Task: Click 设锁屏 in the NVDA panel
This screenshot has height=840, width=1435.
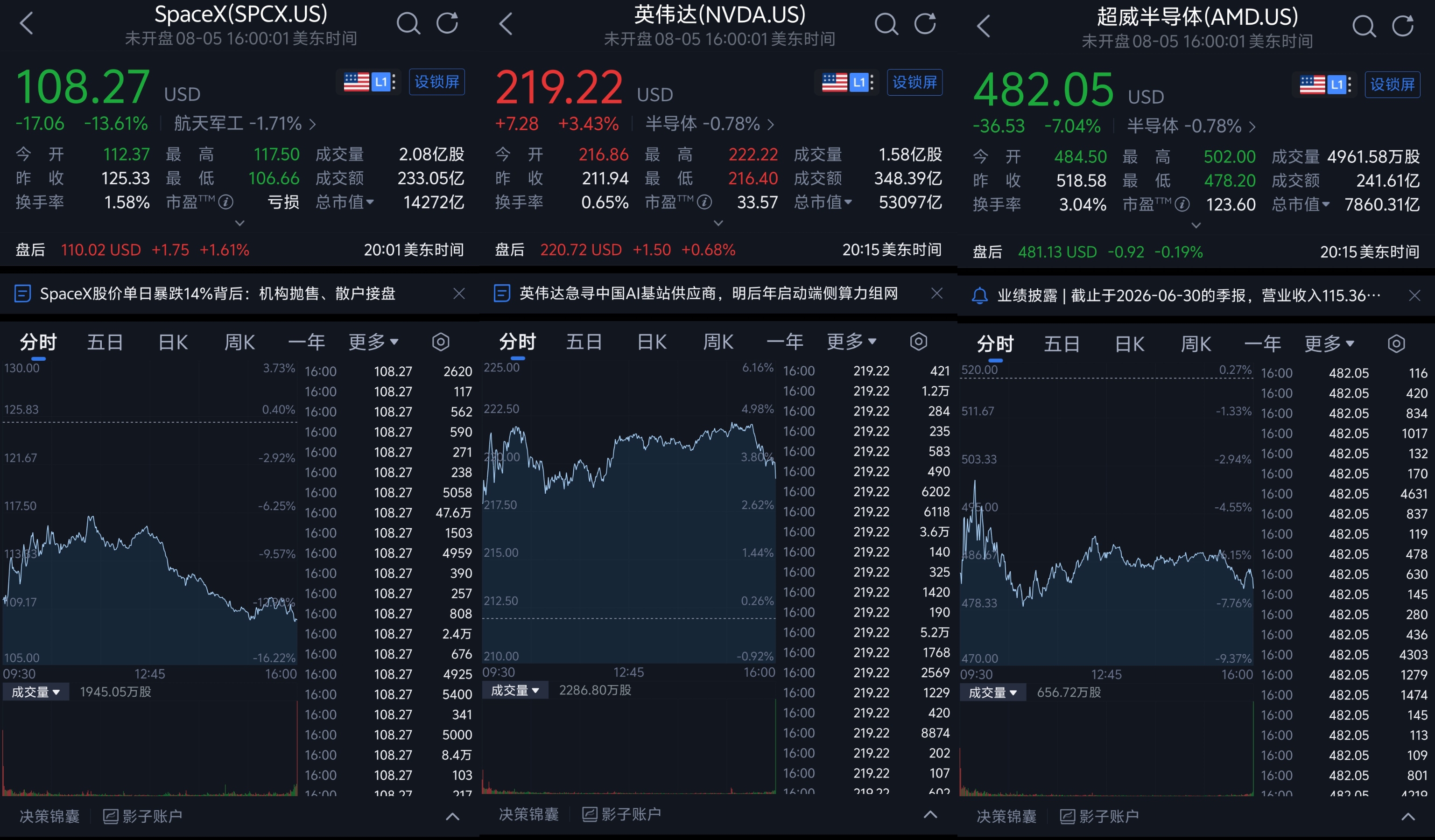Action: 914,82
